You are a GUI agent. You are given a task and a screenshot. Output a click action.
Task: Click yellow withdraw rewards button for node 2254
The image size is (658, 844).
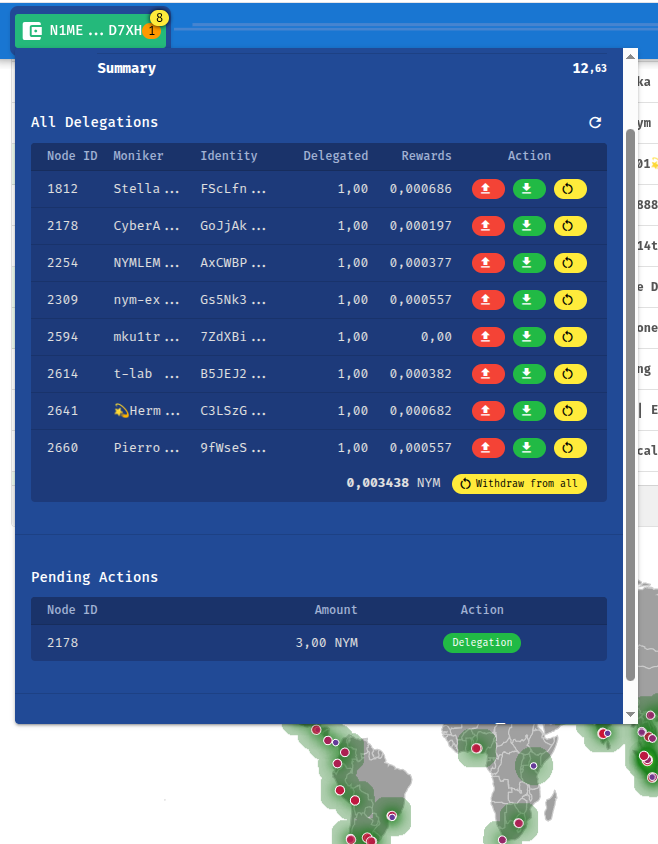[x=570, y=263]
